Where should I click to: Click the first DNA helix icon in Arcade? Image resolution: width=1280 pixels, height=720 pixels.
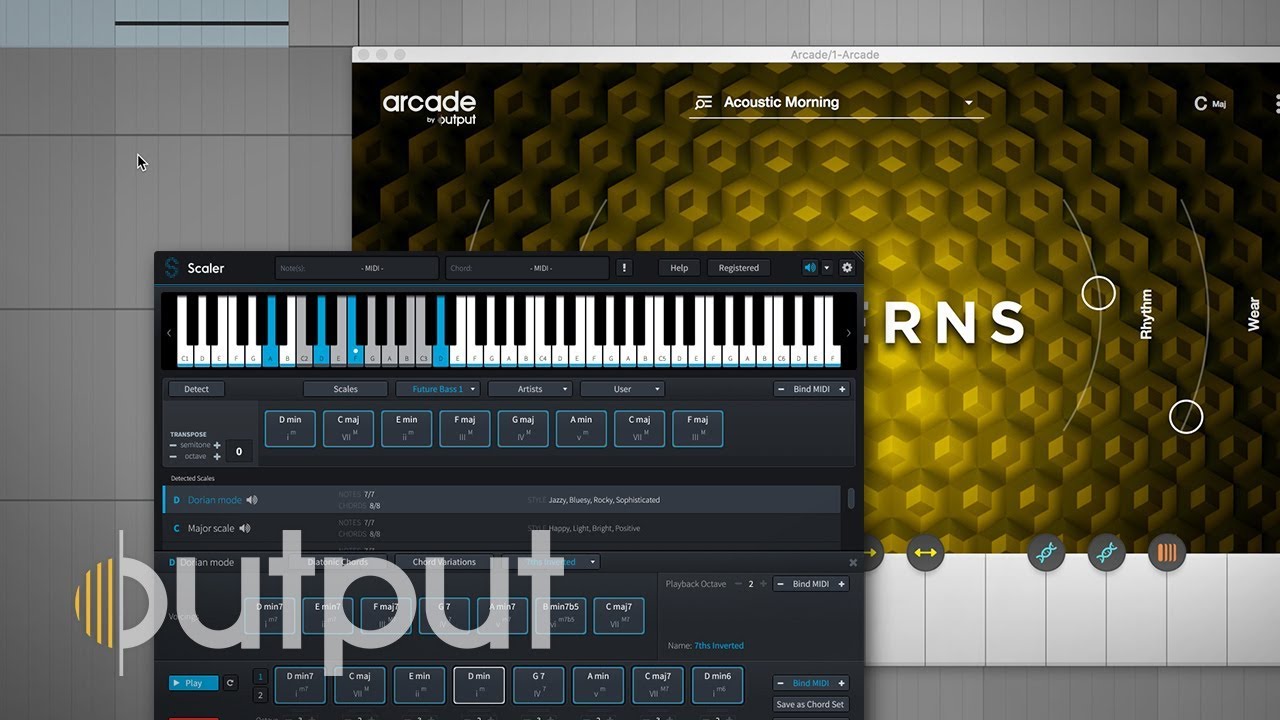pyautogui.click(x=1046, y=552)
